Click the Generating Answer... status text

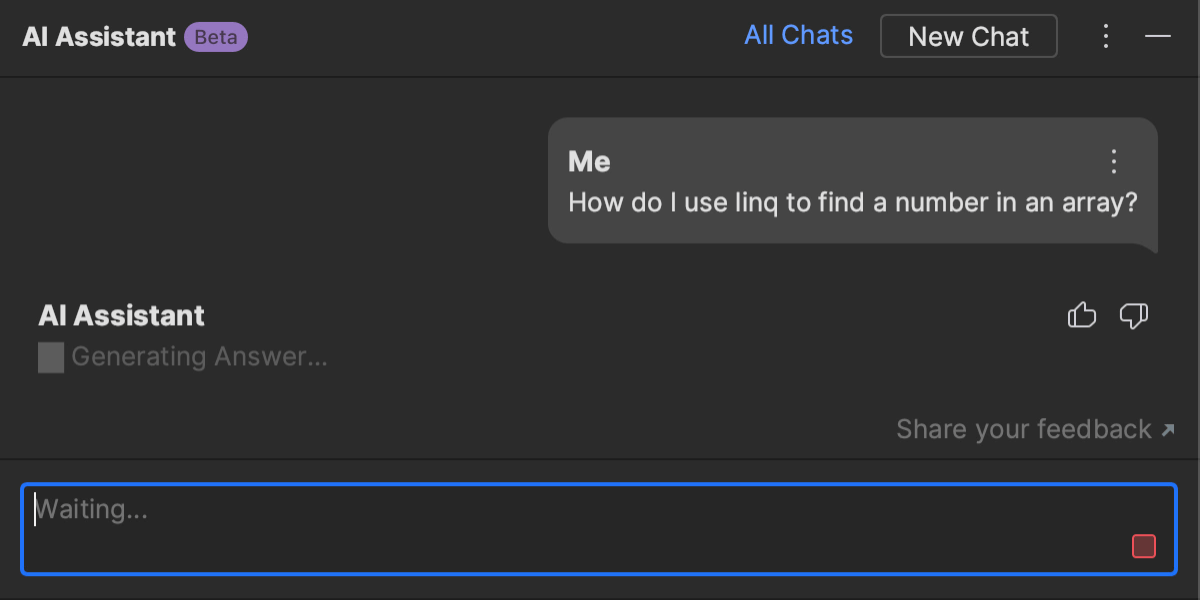click(199, 357)
